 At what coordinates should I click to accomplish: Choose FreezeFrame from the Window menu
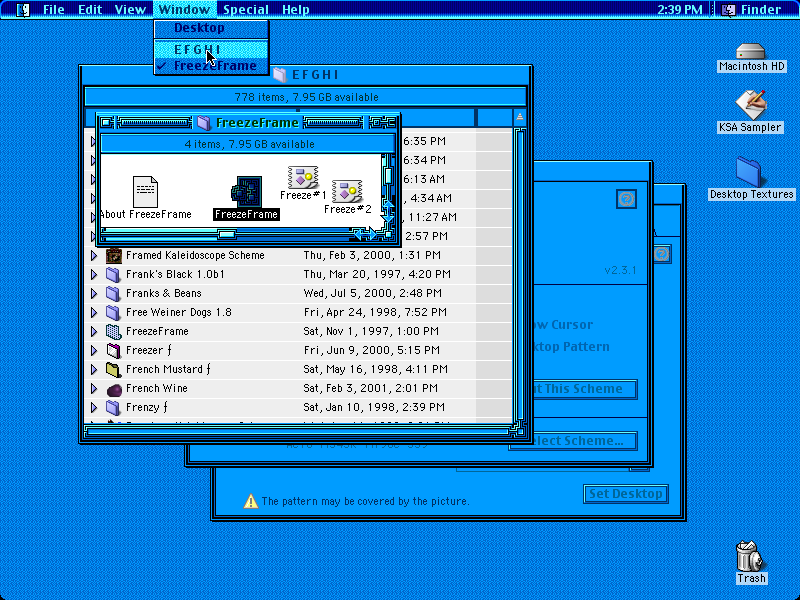(x=211, y=66)
